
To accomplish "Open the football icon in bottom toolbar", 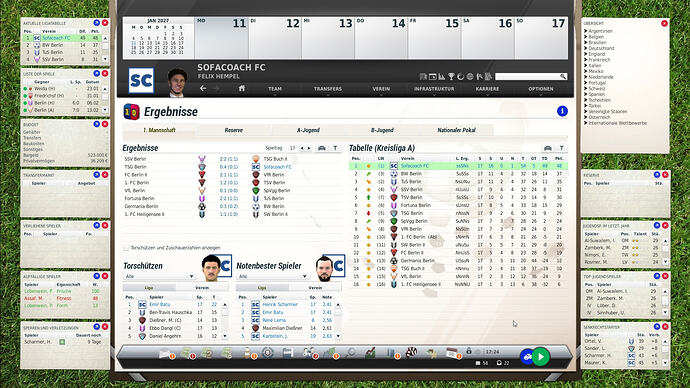I will (x=411, y=352).
